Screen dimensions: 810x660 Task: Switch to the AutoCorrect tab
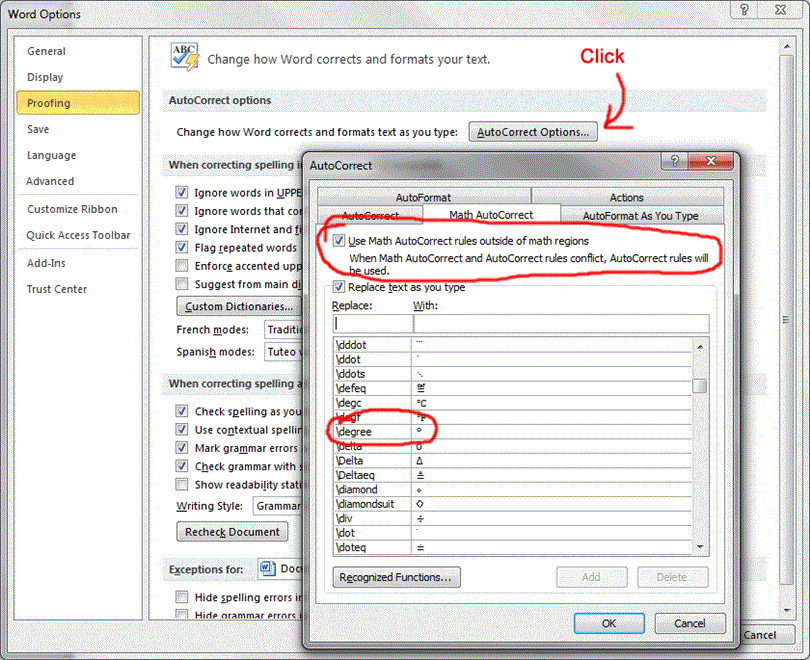[370, 215]
